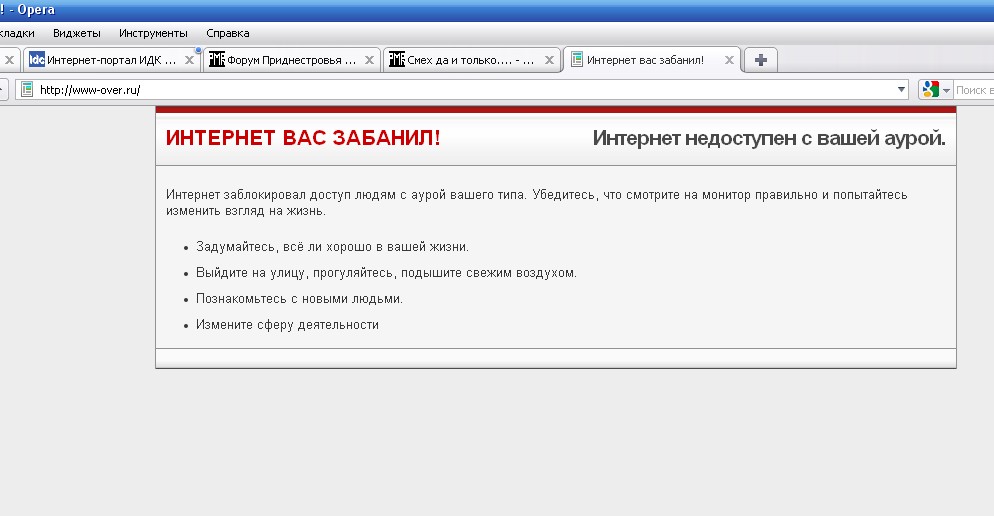Close the Интернет вас забанил! tab
The width and height of the screenshot is (994, 516).
point(729,60)
